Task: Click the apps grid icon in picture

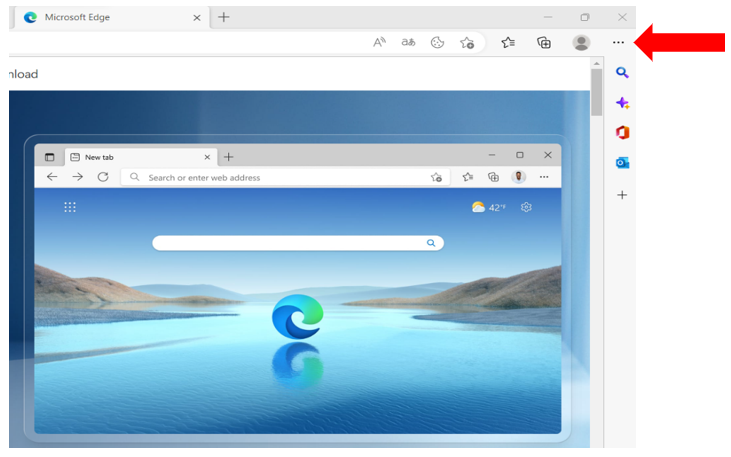Action: click(x=70, y=207)
